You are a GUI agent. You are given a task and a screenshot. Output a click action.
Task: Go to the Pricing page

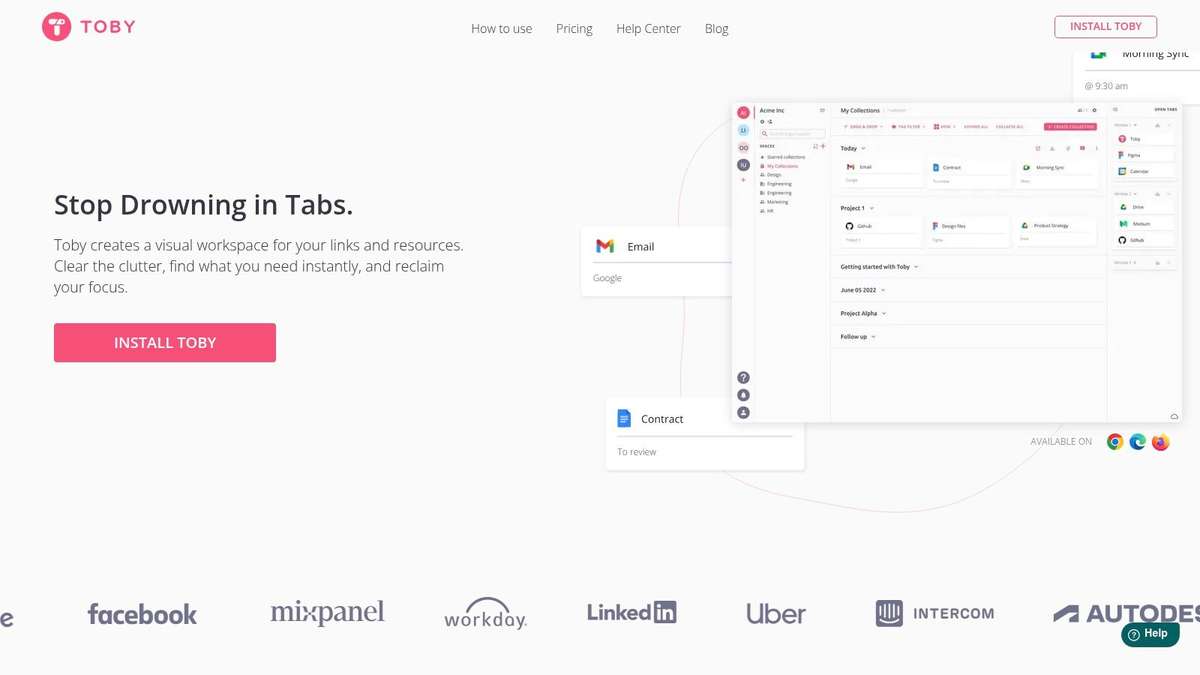[574, 29]
